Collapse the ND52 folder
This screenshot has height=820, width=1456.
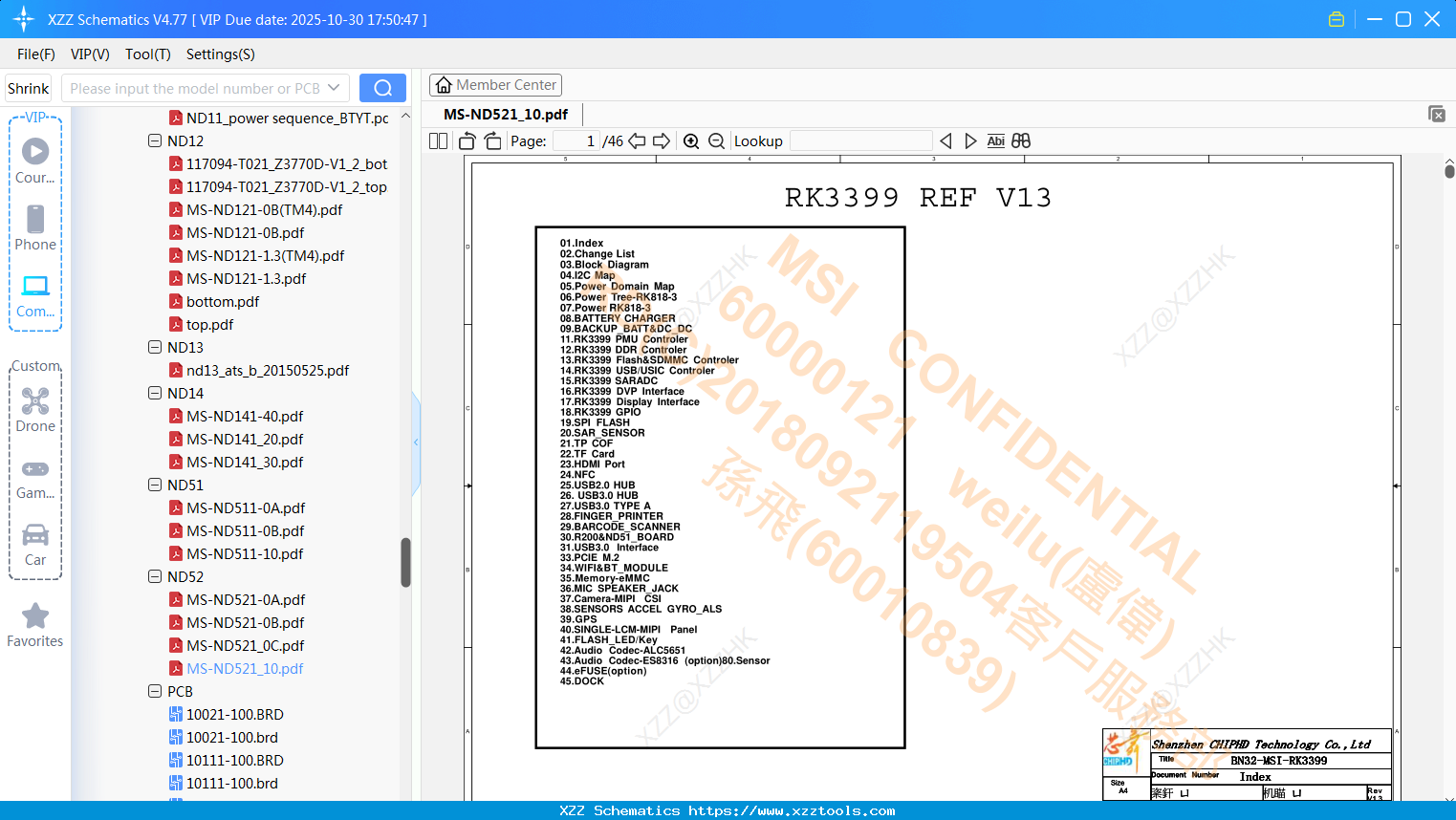[x=155, y=576]
